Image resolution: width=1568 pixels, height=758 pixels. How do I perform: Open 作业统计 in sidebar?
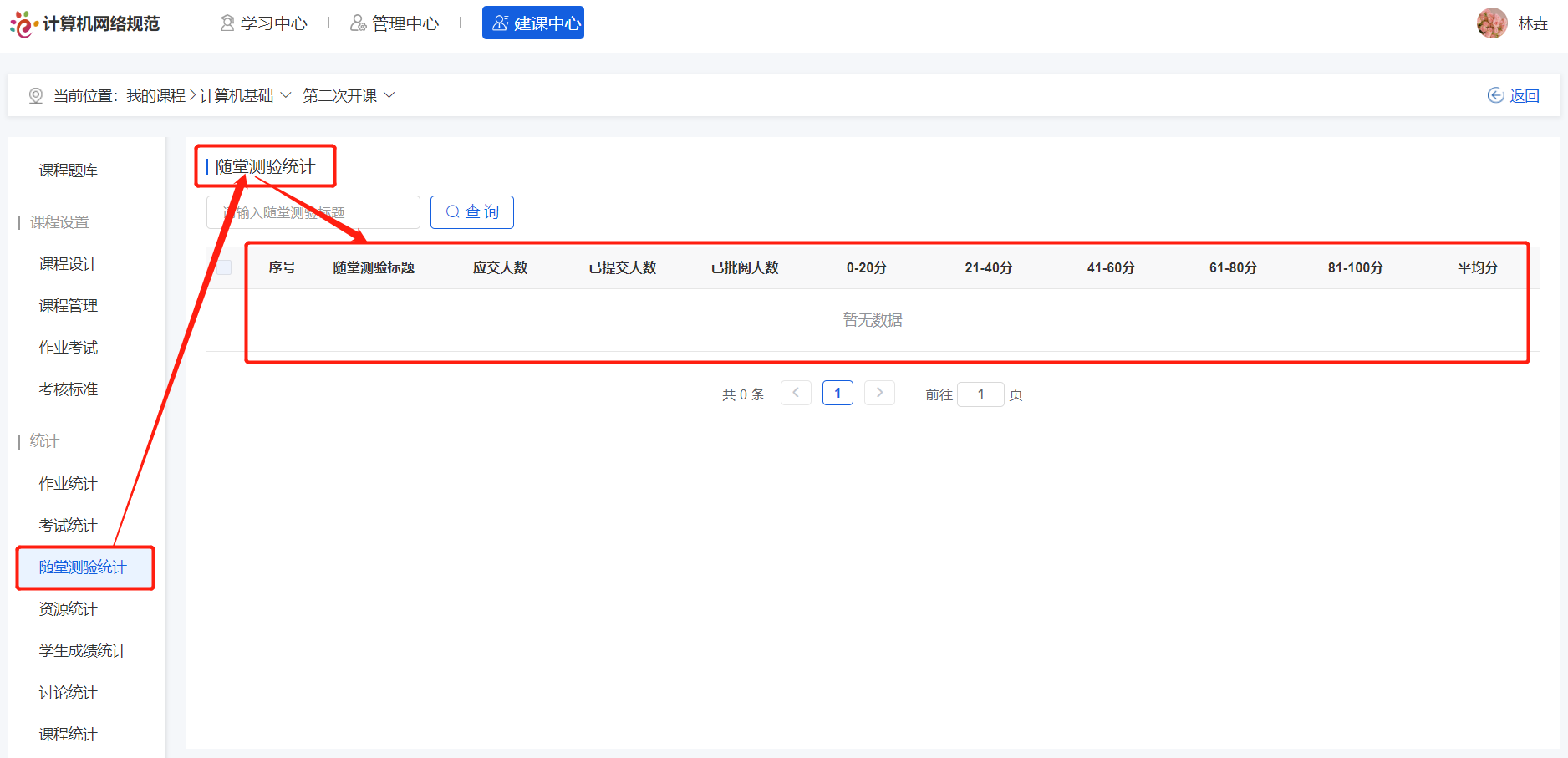pos(69,484)
